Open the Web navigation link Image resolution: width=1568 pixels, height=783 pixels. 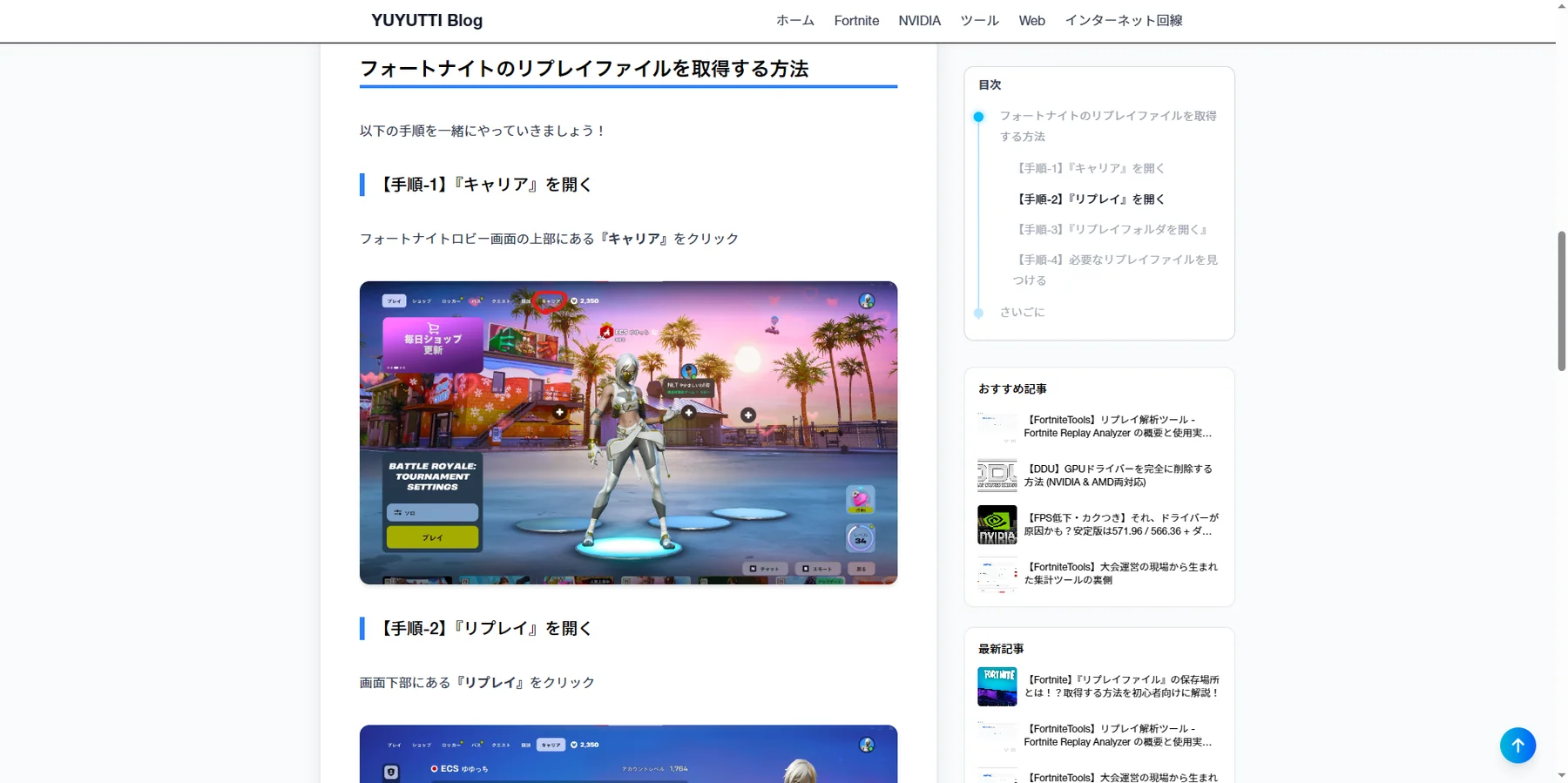tap(1031, 20)
